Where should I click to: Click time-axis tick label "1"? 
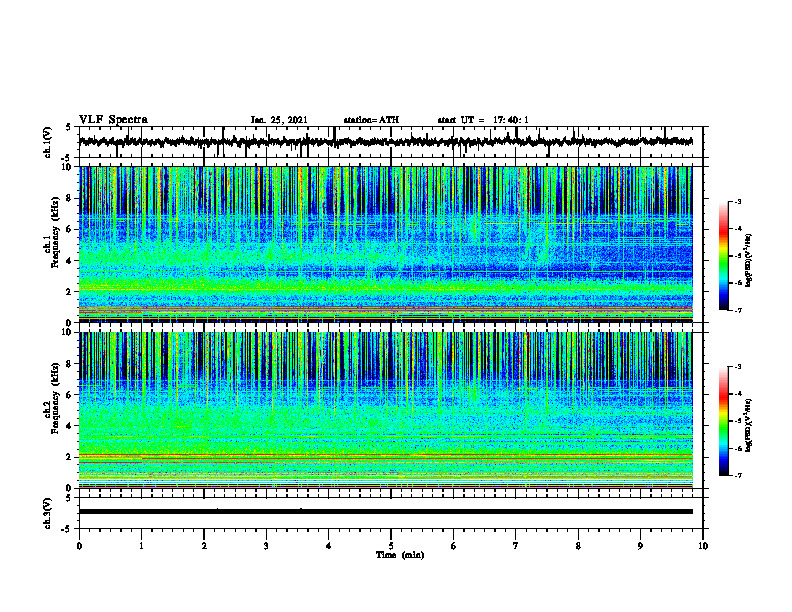tap(141, 545)
